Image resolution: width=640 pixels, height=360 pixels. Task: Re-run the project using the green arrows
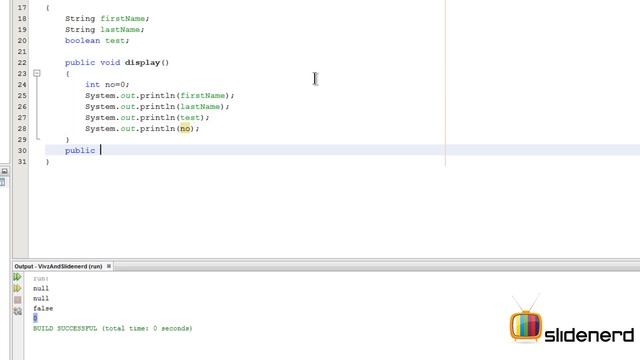point(17,277)
